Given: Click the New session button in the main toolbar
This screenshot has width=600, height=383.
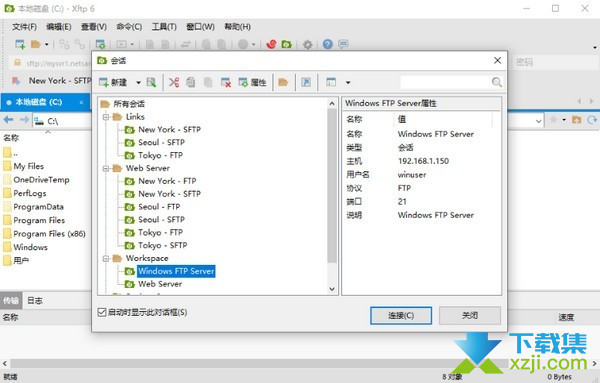Looking at the screenshot, I should (x=20, y=44).
